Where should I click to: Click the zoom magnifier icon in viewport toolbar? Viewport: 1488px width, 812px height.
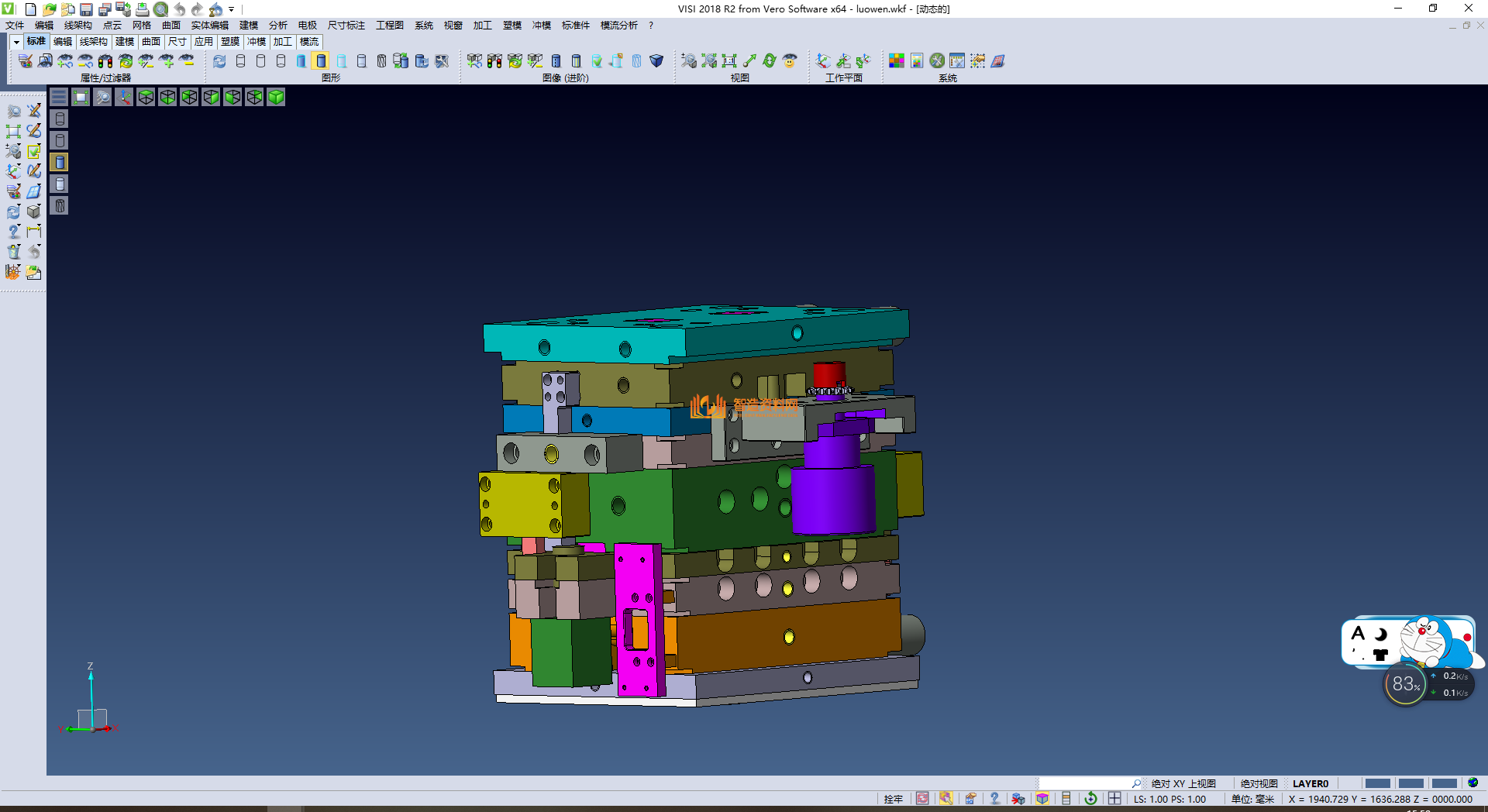point(102,97)
